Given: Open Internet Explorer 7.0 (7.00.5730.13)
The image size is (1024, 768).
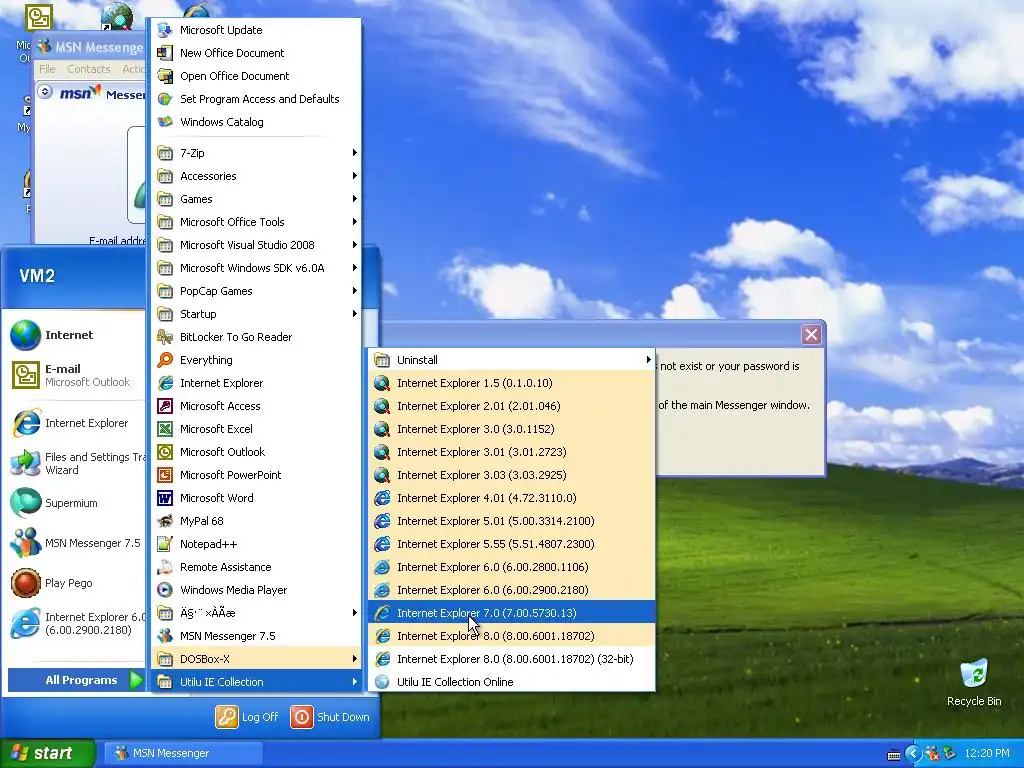Looking at the screenshot, I should click(511, 613).
